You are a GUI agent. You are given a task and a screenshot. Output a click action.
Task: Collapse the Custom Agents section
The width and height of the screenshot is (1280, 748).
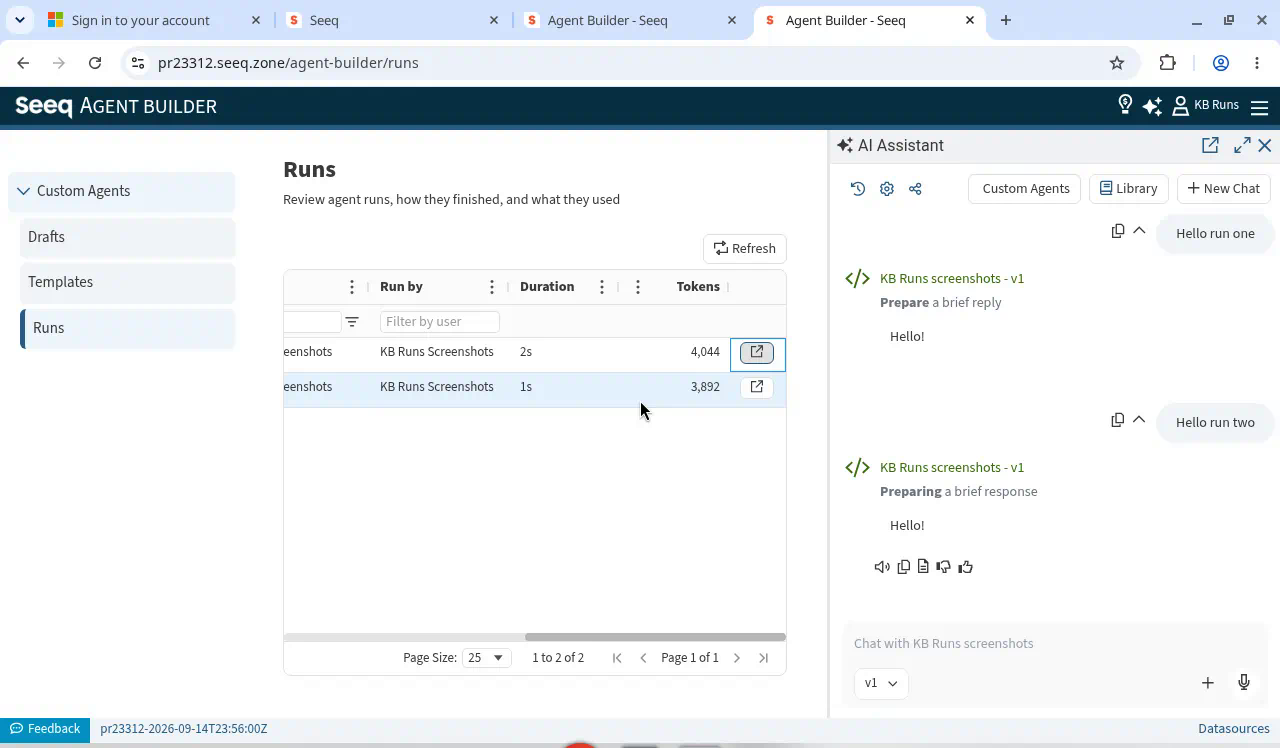[122, 191]
